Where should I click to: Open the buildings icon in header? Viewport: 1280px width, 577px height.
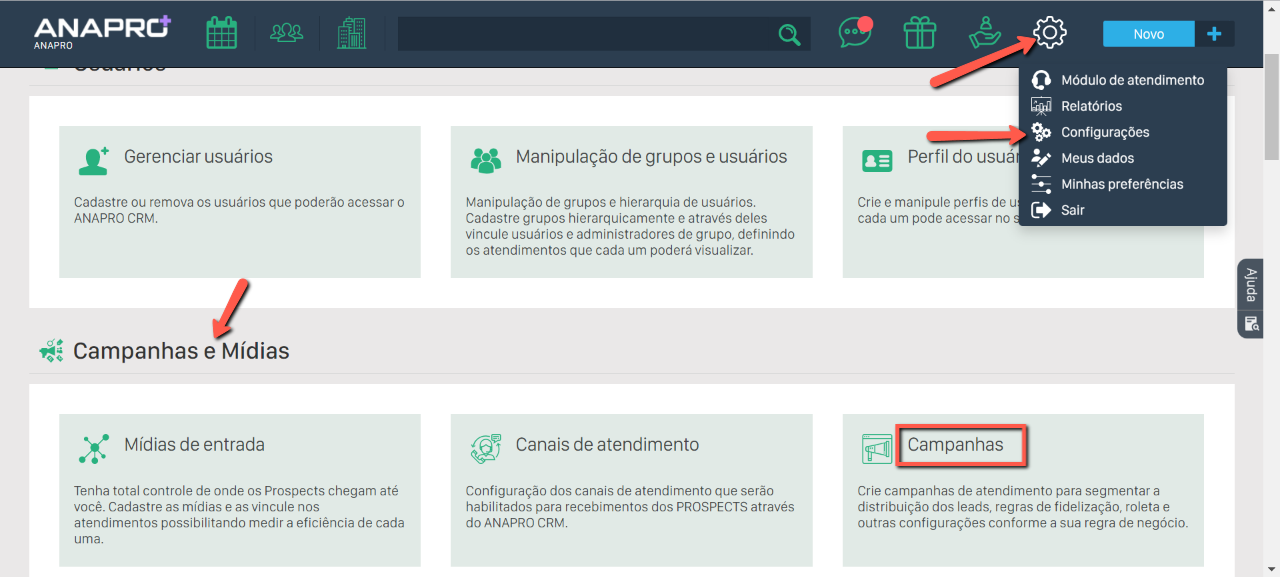351,33
